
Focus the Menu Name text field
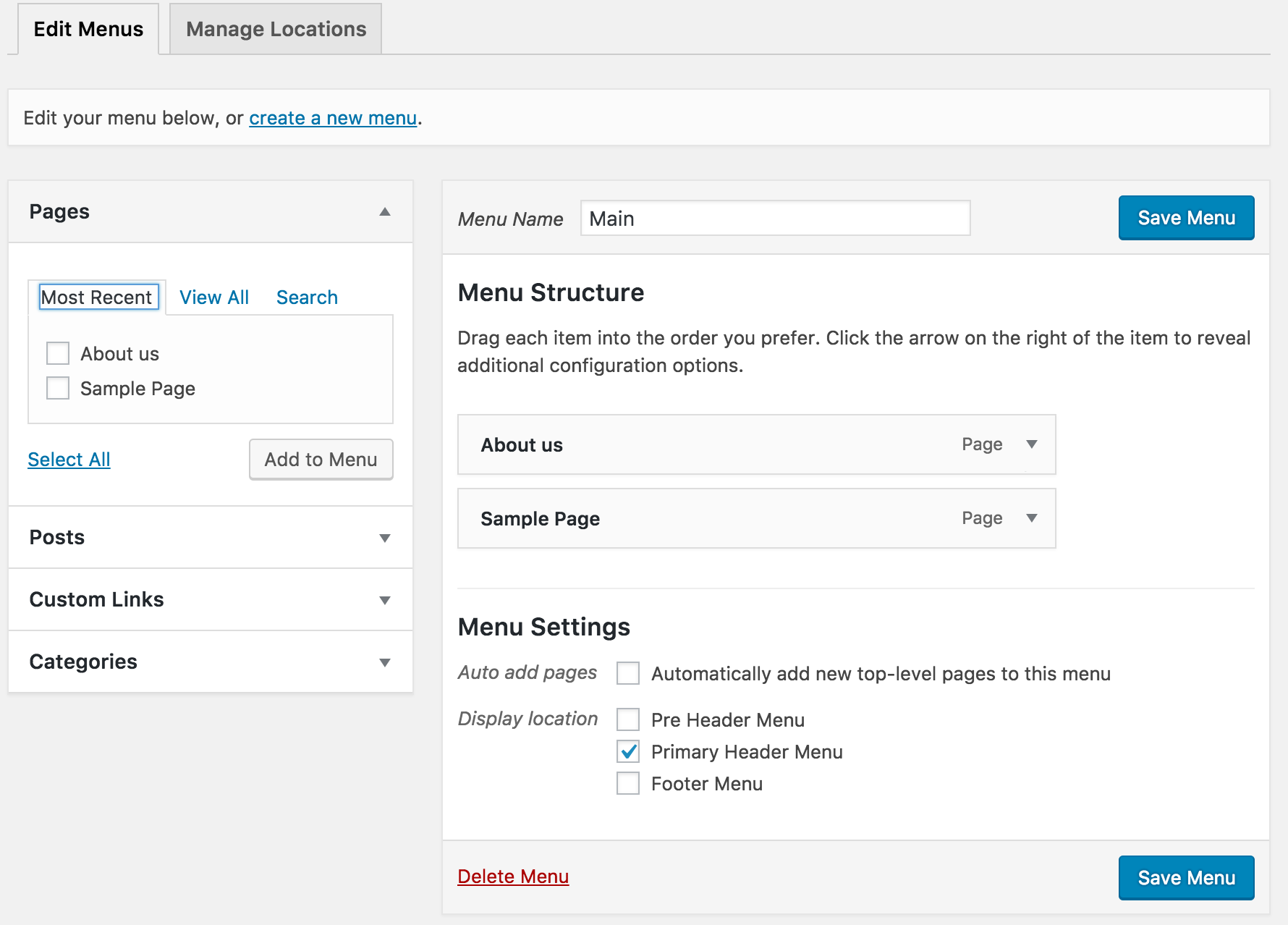775,219
